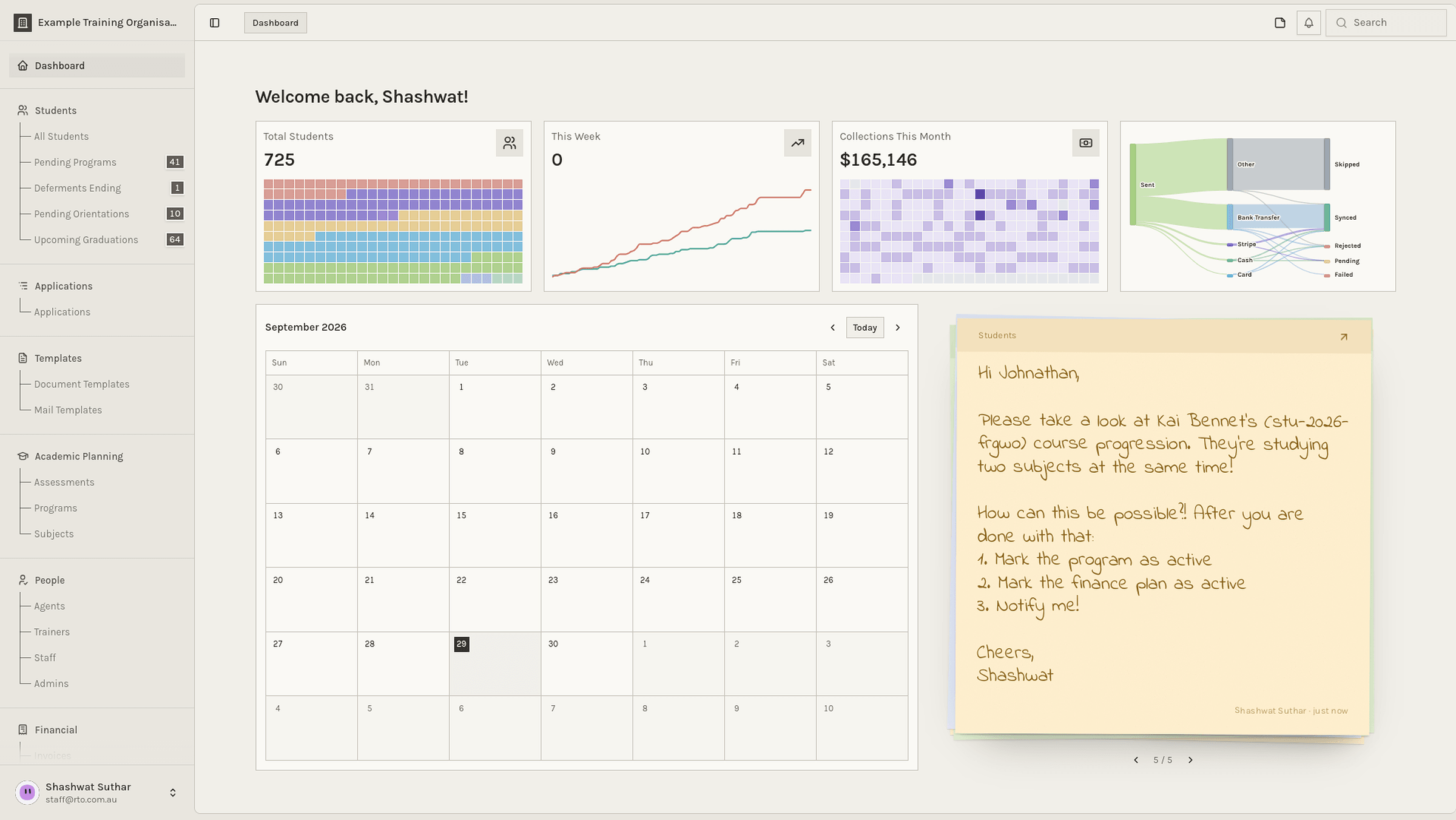
Task: Click the Total Students people icon
Action: 510,143
